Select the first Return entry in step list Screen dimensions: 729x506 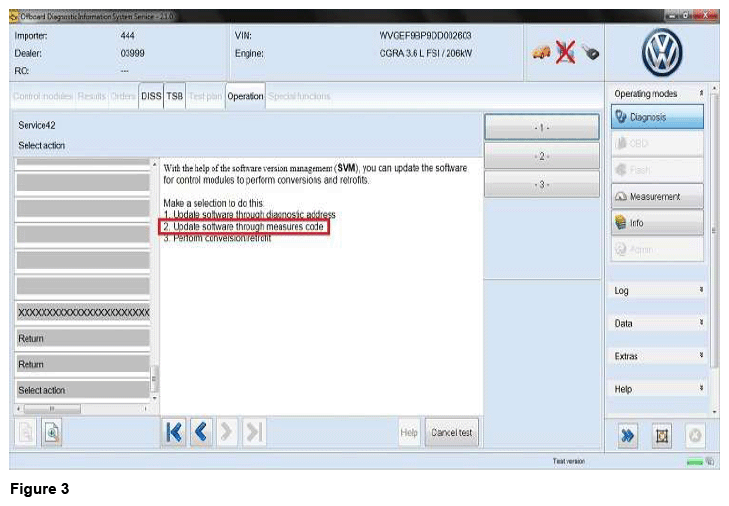tap(83, 339)
